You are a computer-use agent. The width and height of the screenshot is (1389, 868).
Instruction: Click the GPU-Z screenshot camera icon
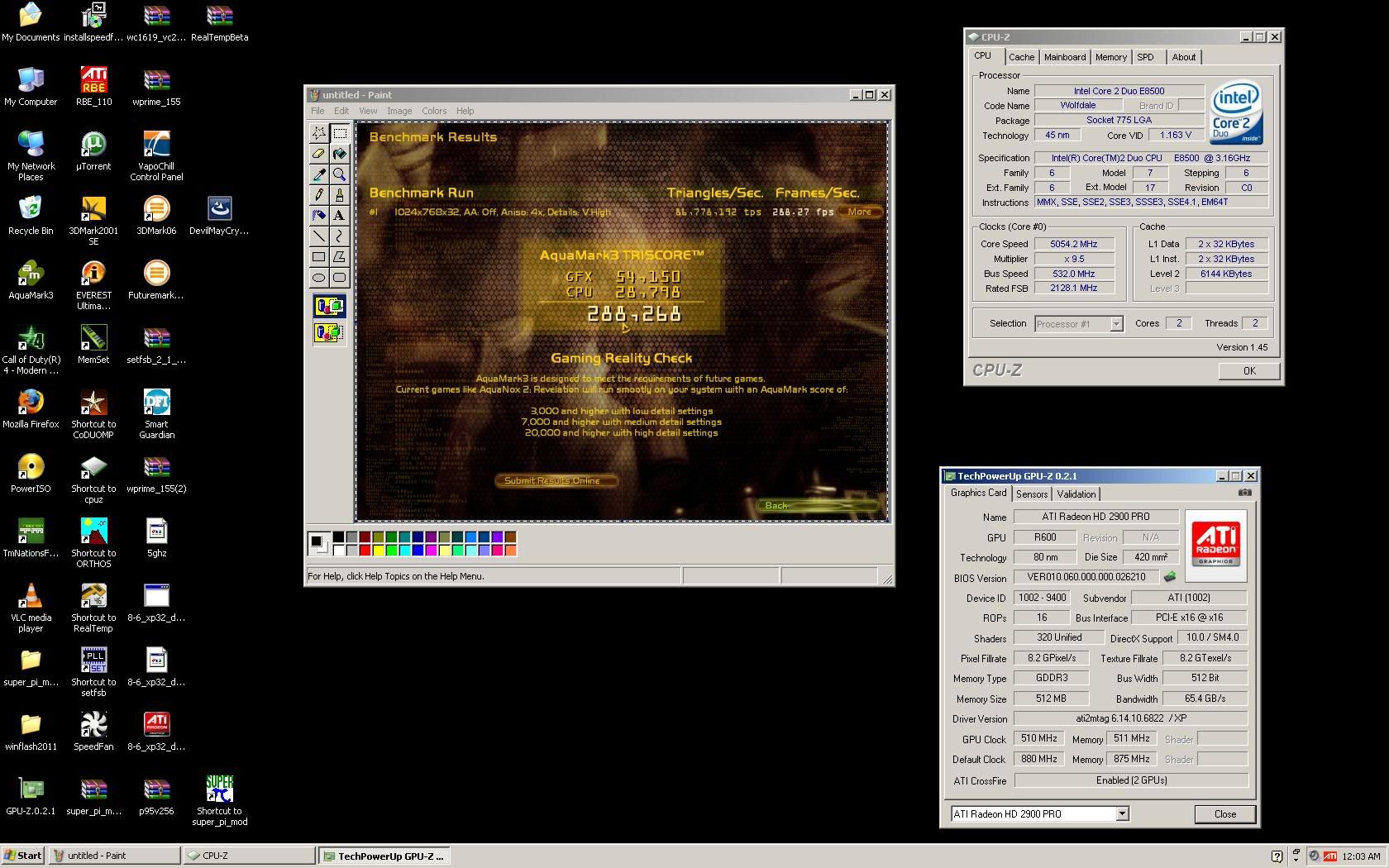pyautogui.click(x=1244, y=493)
